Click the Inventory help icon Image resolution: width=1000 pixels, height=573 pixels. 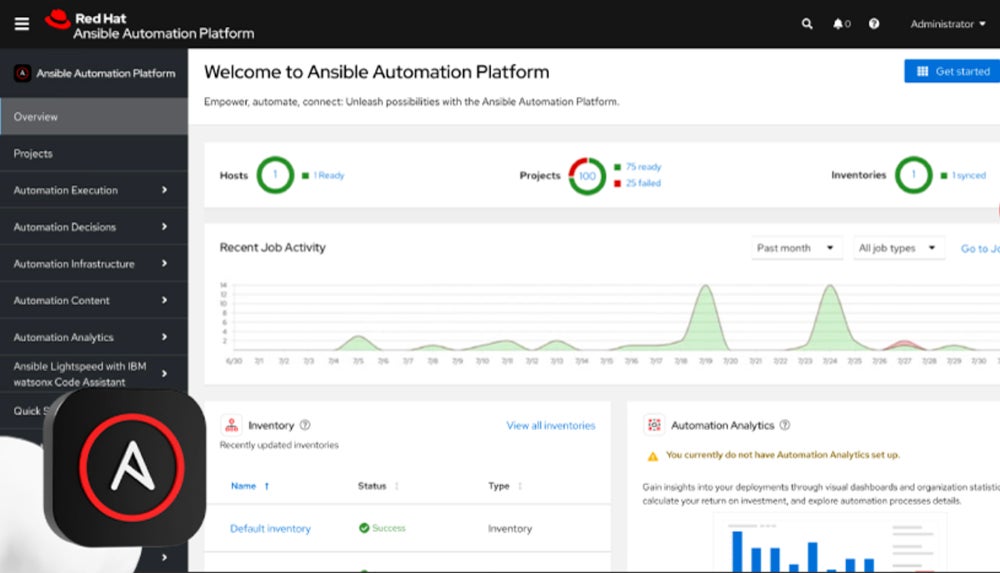click(305, 425)
